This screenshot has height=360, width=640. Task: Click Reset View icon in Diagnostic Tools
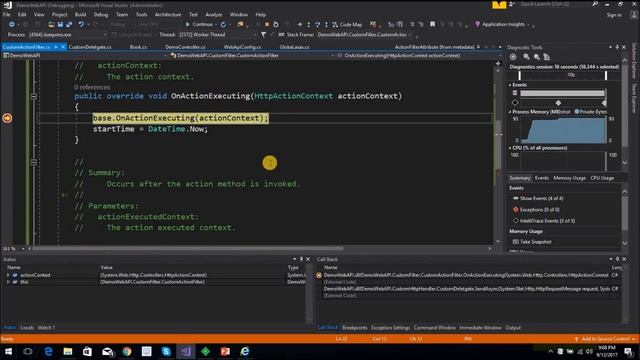(547, 57)
